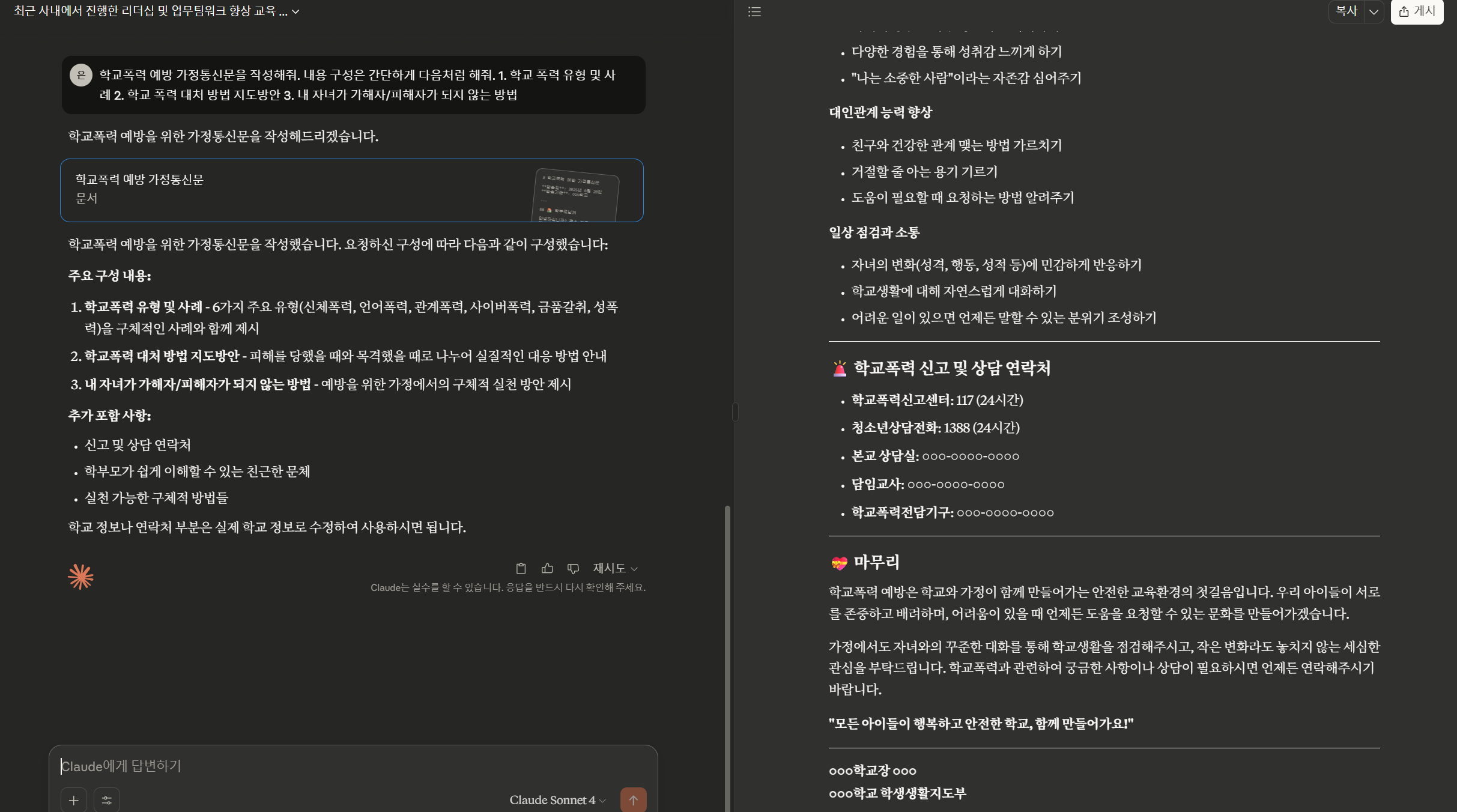Focus the Claude에게 답변하기 input field
The height and width of the screenshot is (812, 1457).
(353, 766)
